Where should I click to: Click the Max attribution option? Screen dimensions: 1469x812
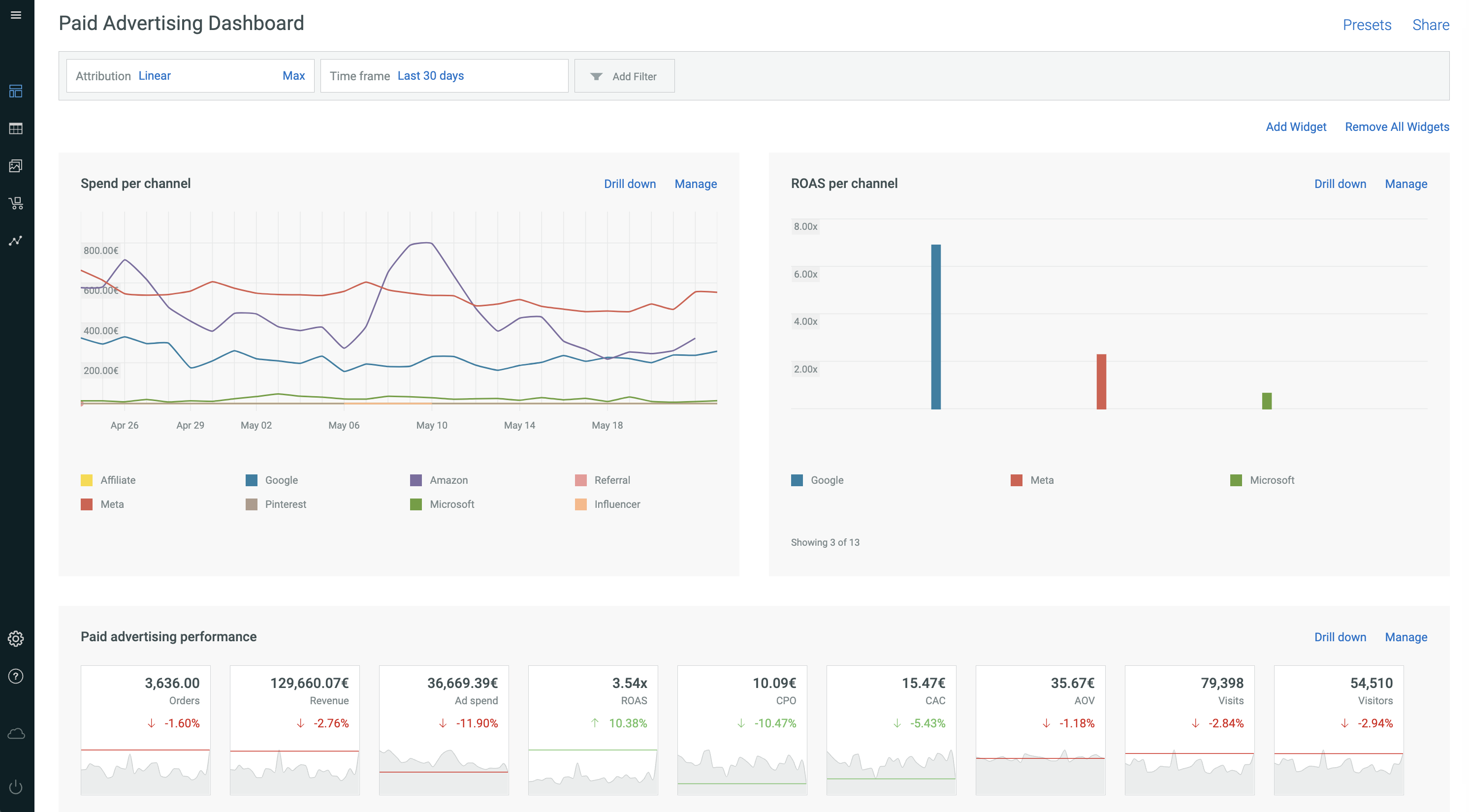pyautogui.click(x=294, y=76)
